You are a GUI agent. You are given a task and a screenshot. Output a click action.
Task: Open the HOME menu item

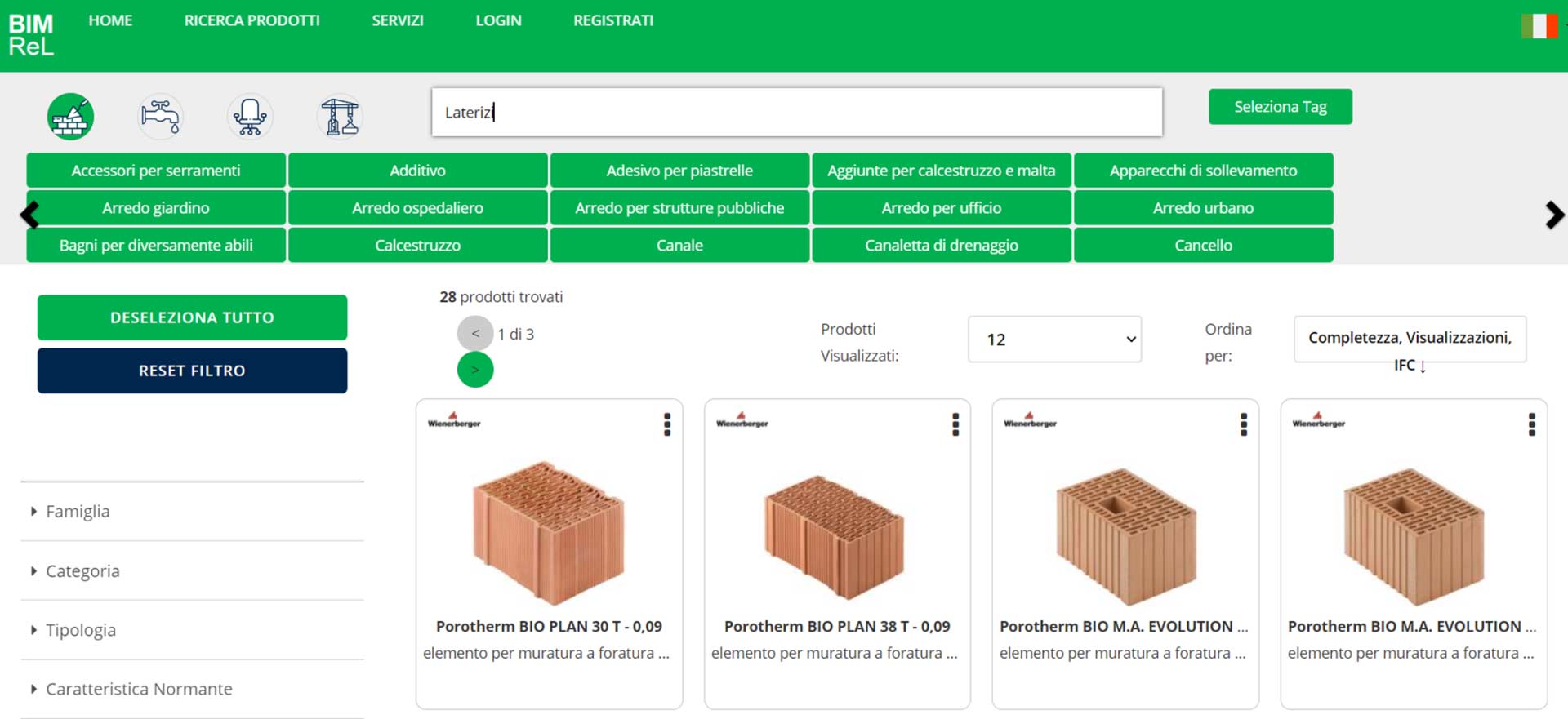[110, 20]
